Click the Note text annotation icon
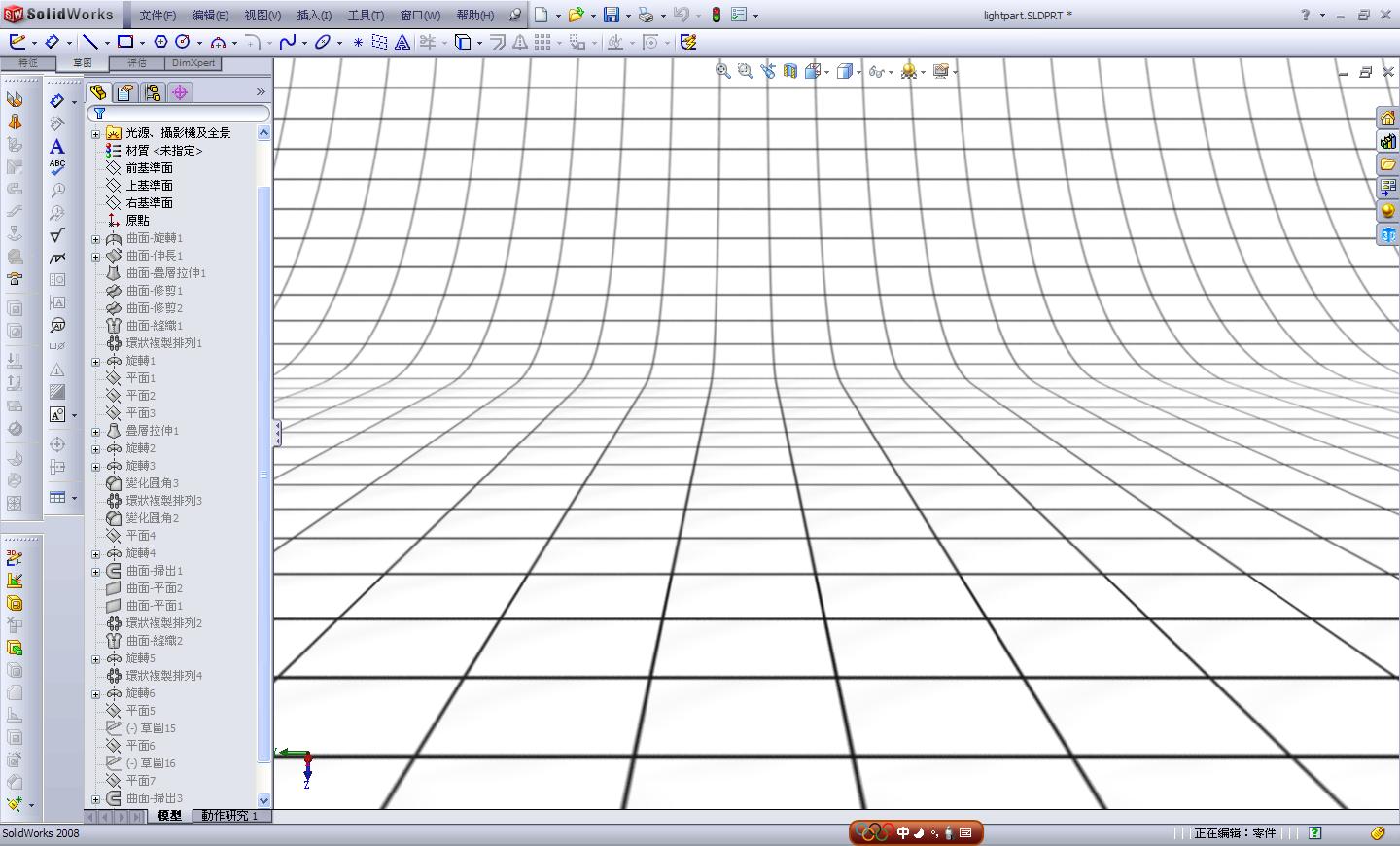This screenshot has width=1400, height=846. click(57, 146)
